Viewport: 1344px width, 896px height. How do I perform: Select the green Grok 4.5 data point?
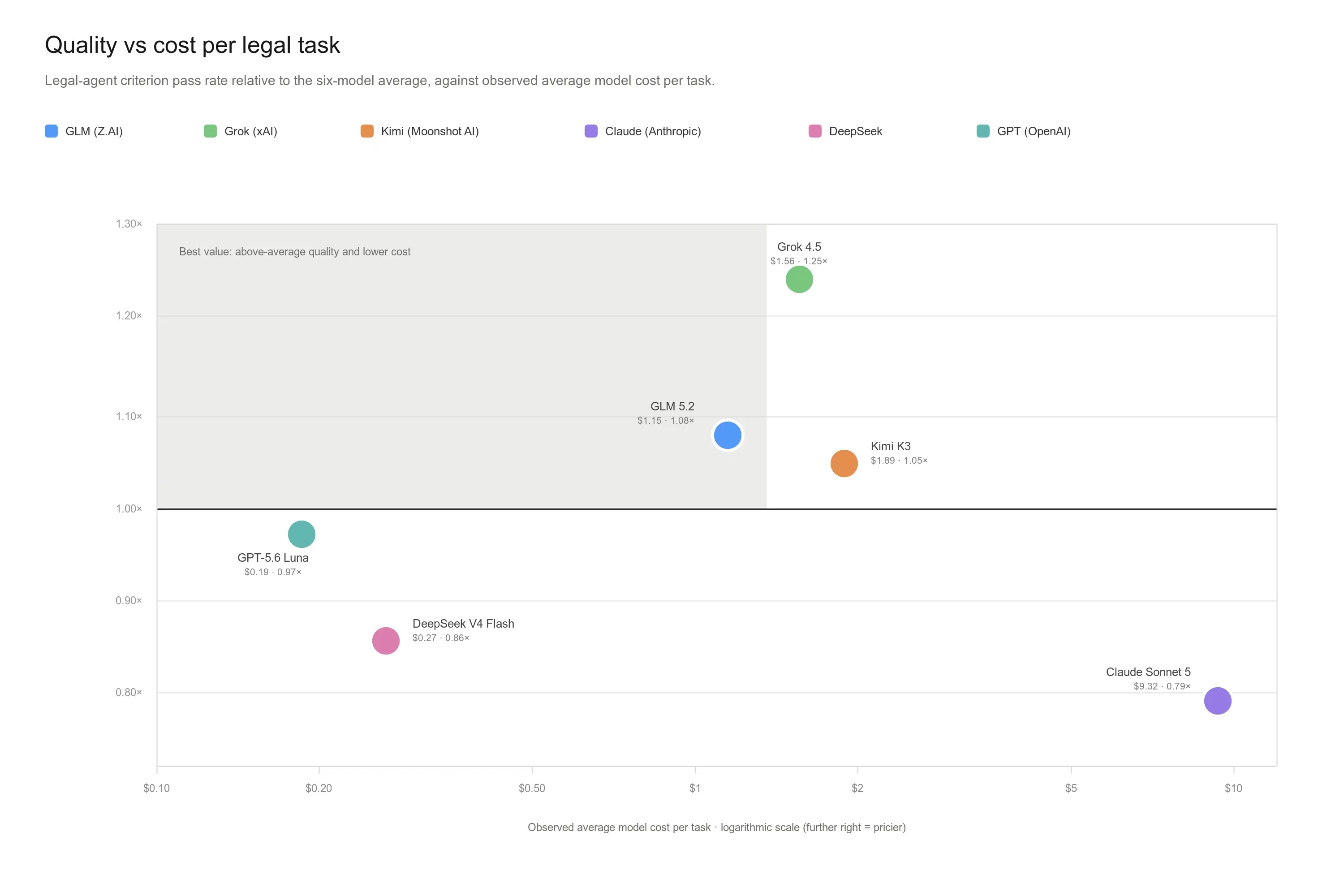coord(799,280)
